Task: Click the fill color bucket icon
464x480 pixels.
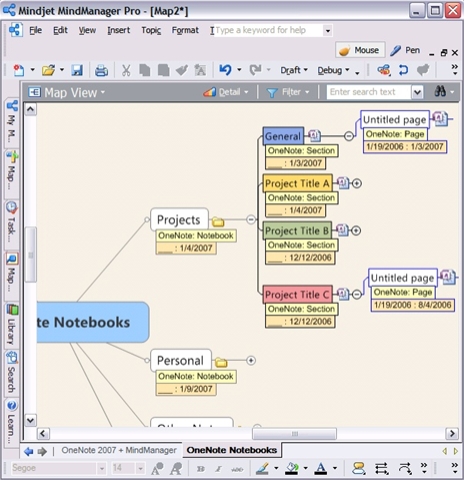Action: point(292,469)
